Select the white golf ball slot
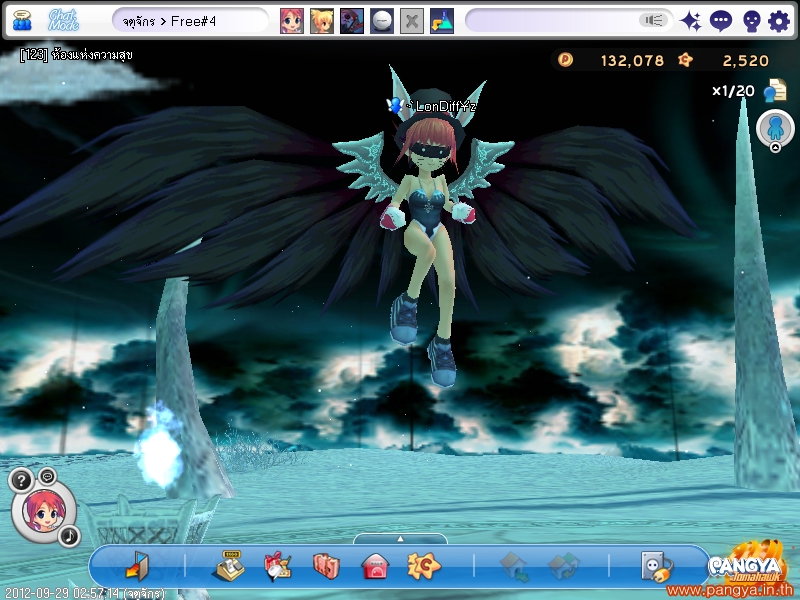 (x=382, y=21)
